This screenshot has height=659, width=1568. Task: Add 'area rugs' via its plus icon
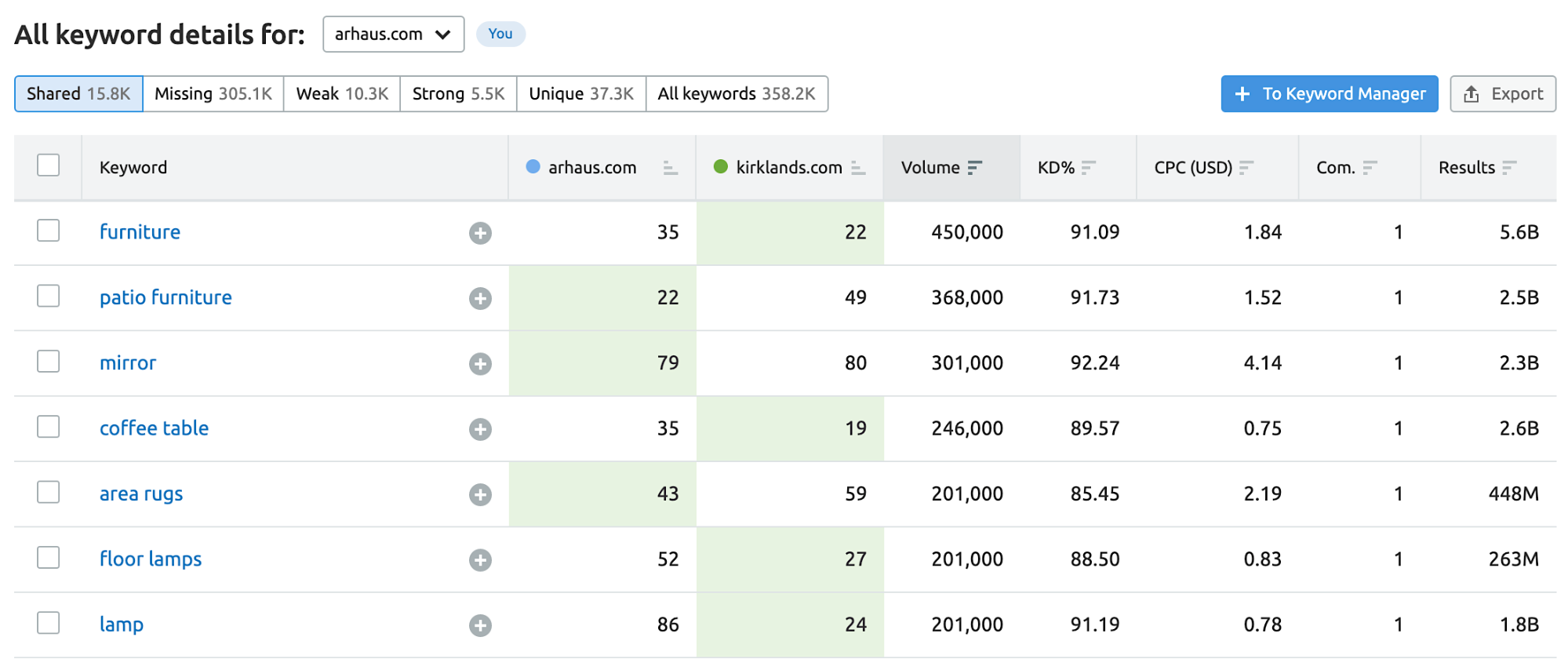(x=480, y=494)
